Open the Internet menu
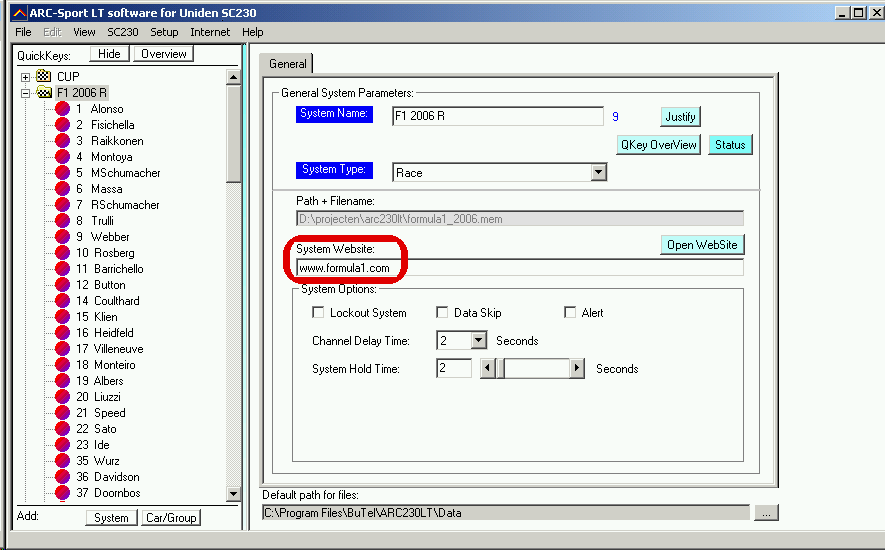Screen dimensions: 885x550 (210, 32)
